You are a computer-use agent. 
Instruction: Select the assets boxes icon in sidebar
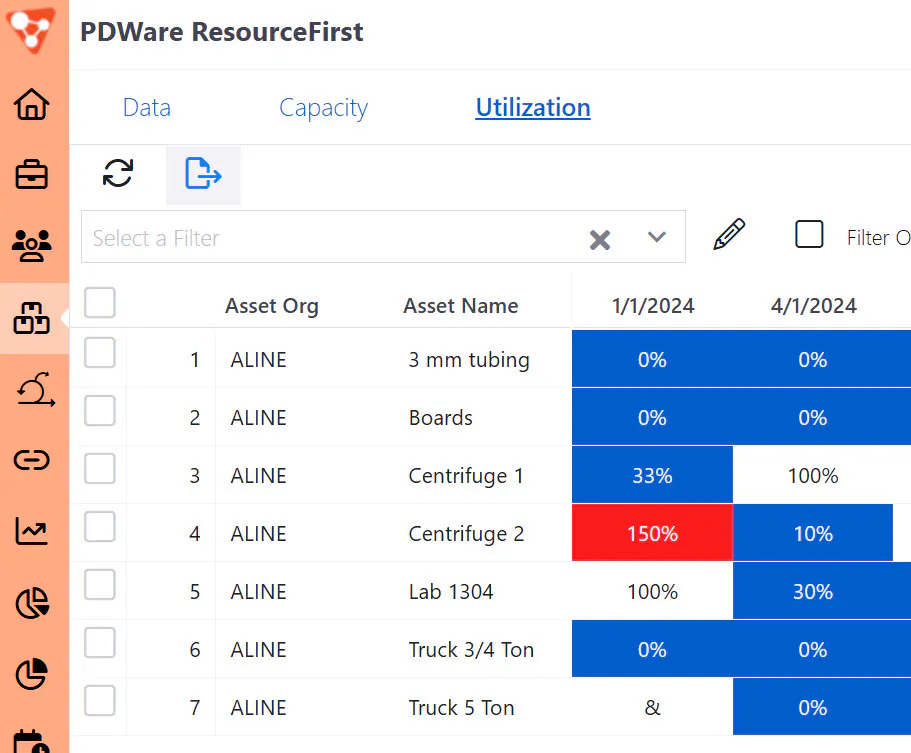(x=31, y=318)
